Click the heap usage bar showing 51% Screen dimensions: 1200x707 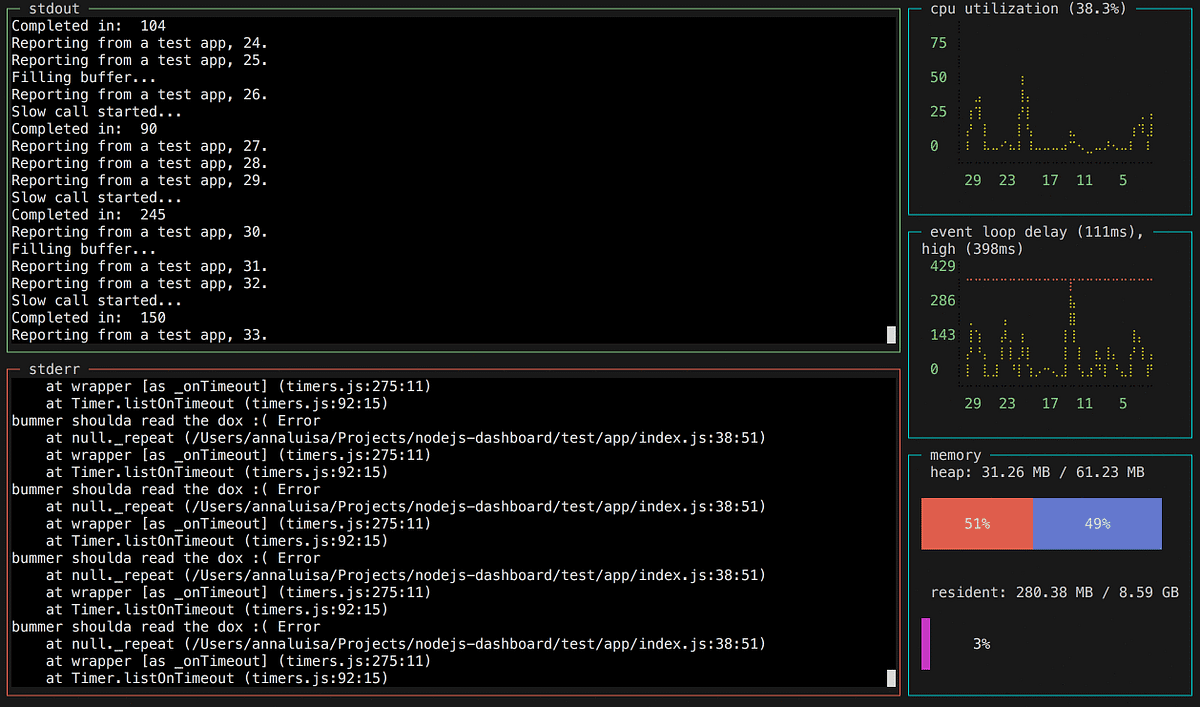[x=976, y=523]
